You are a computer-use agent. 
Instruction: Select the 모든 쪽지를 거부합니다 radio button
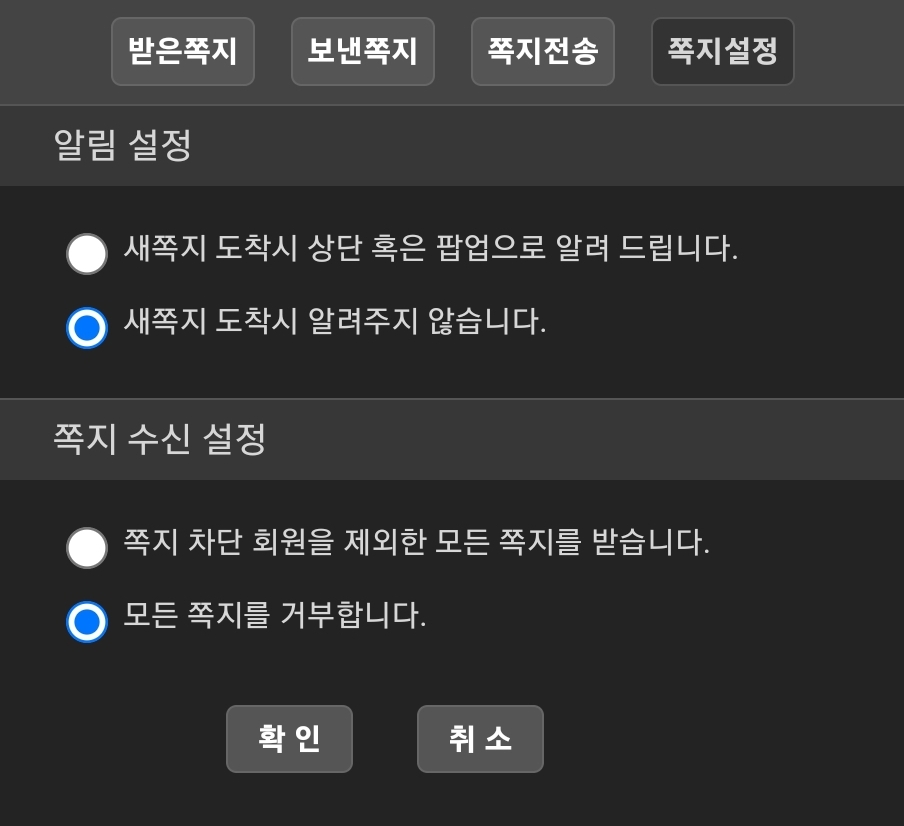[x=87, y=622]
